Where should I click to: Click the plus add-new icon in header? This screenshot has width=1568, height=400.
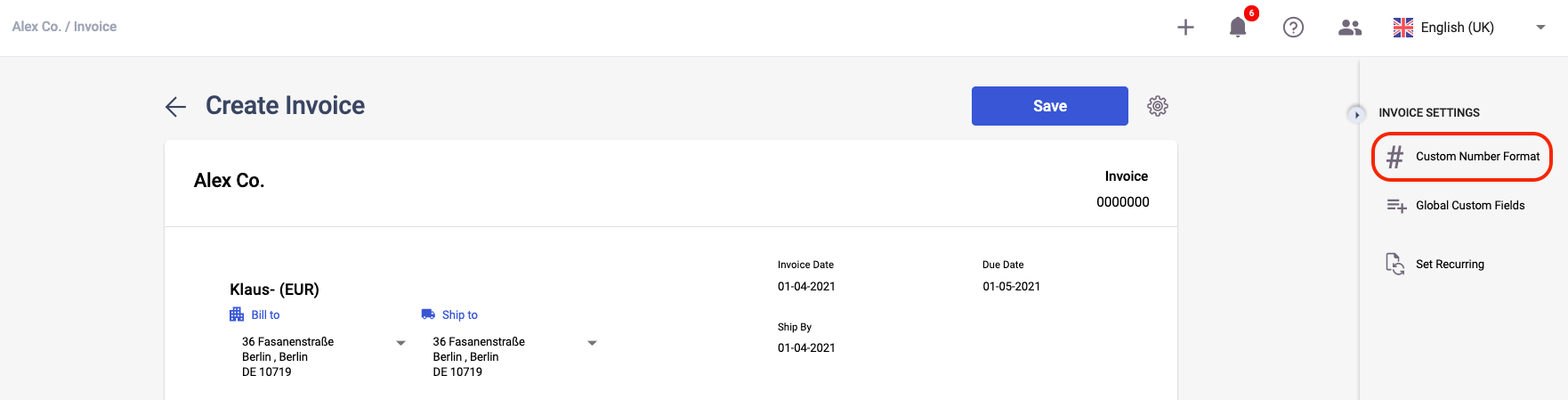click(1185, 28)
